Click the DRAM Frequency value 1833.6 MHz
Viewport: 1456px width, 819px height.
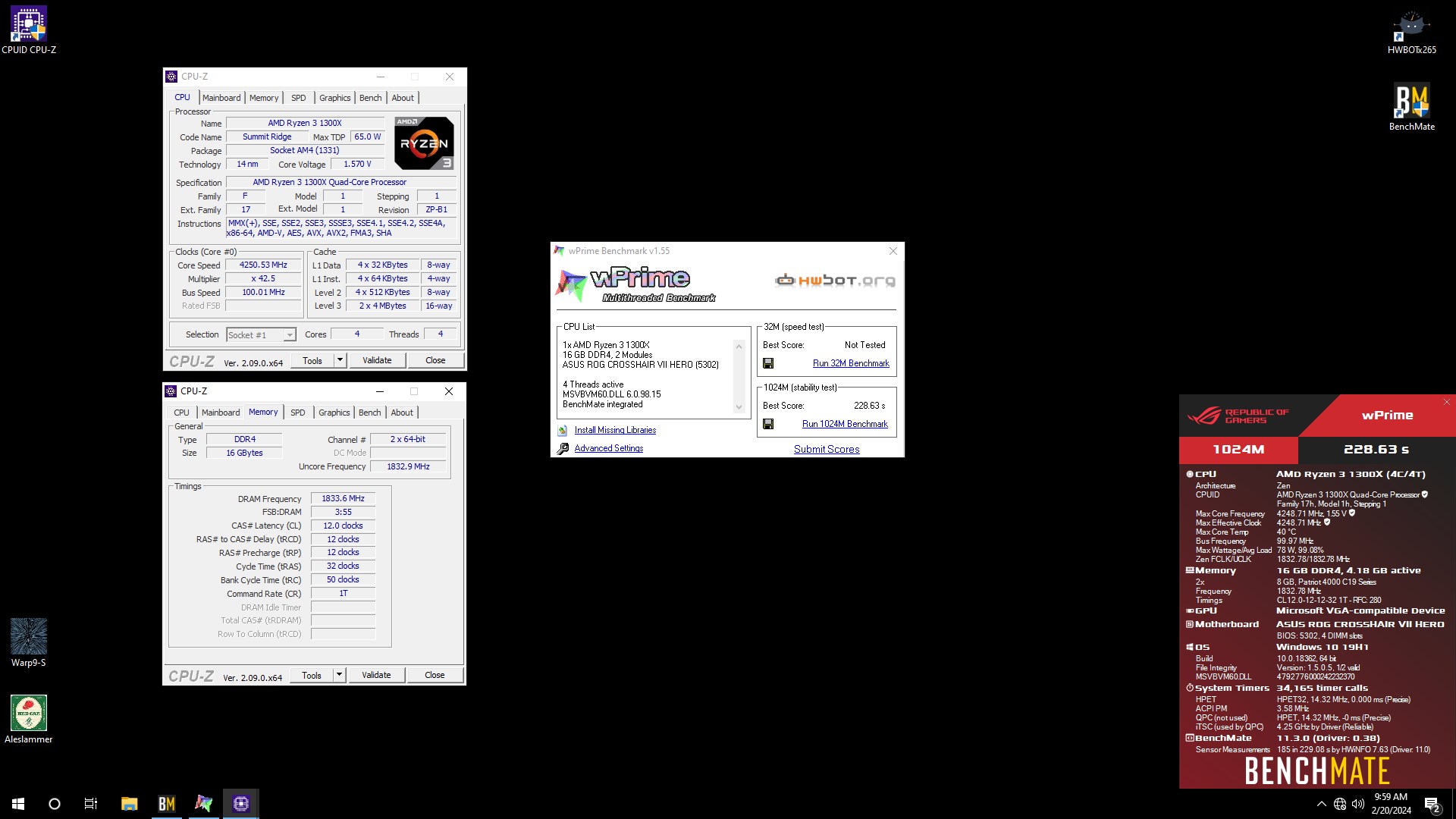click(343, 499)
